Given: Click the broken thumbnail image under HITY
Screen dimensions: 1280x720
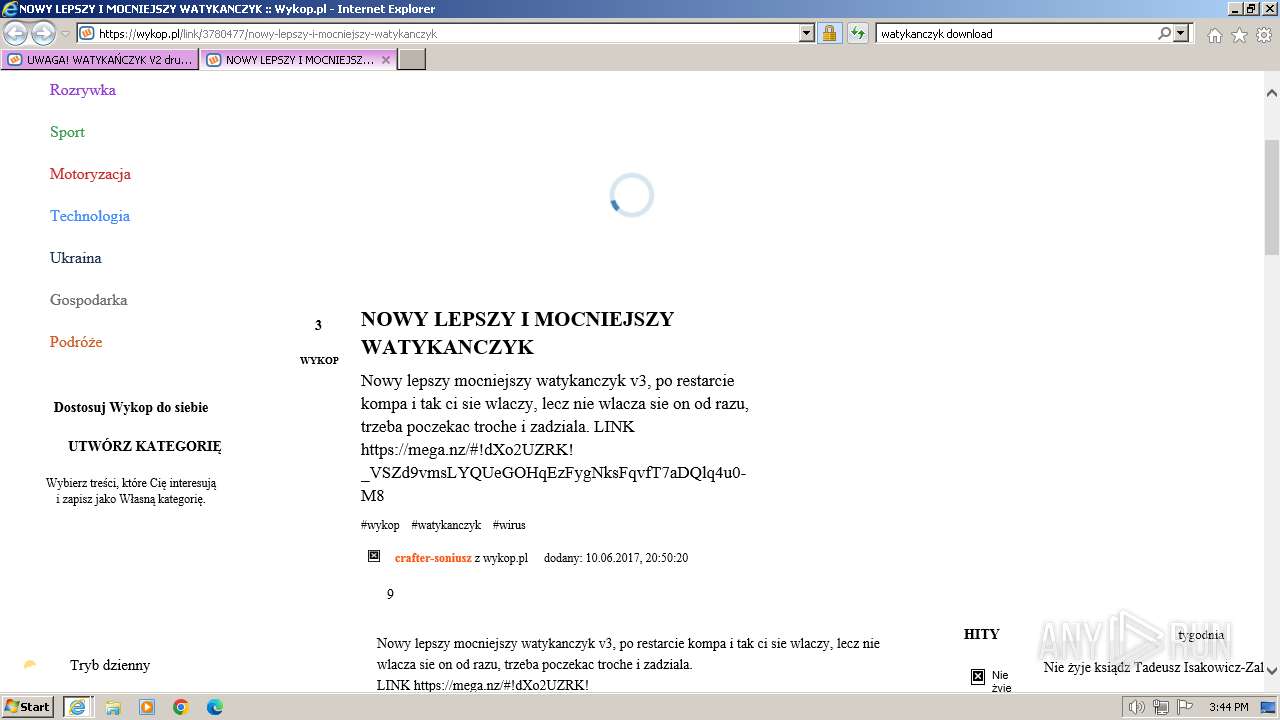Looking at the screenshot, I should [x=978, y=677].
